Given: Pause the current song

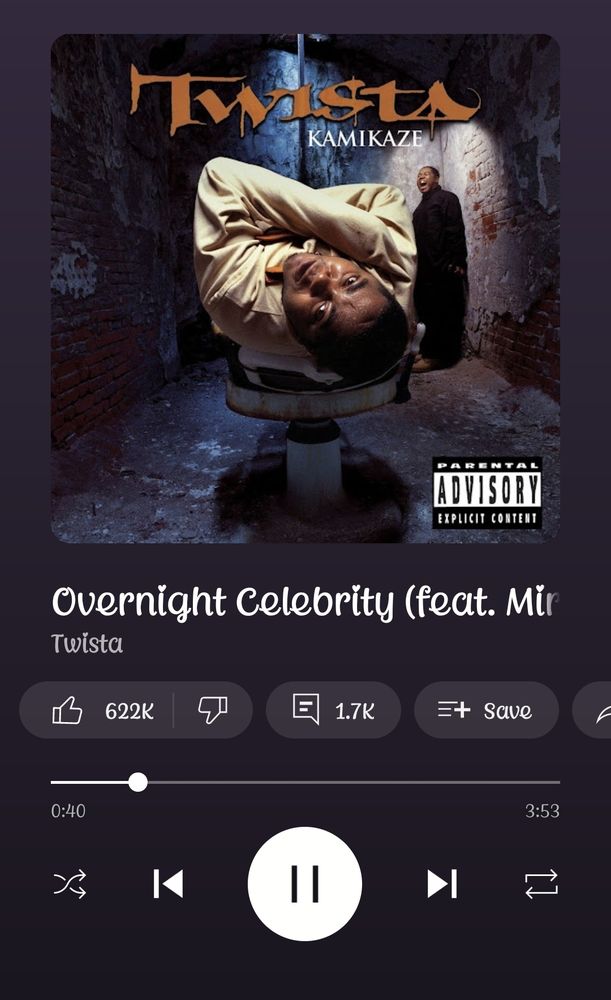Looking at the screenshot, I should (305, 884).
